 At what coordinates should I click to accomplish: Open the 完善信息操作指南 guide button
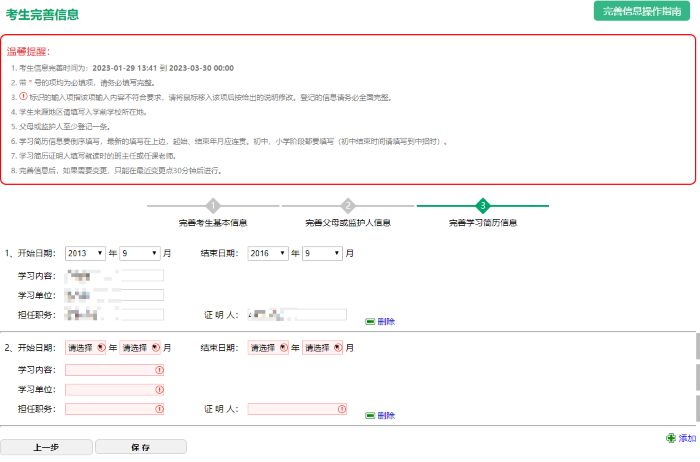click(642, 11)
